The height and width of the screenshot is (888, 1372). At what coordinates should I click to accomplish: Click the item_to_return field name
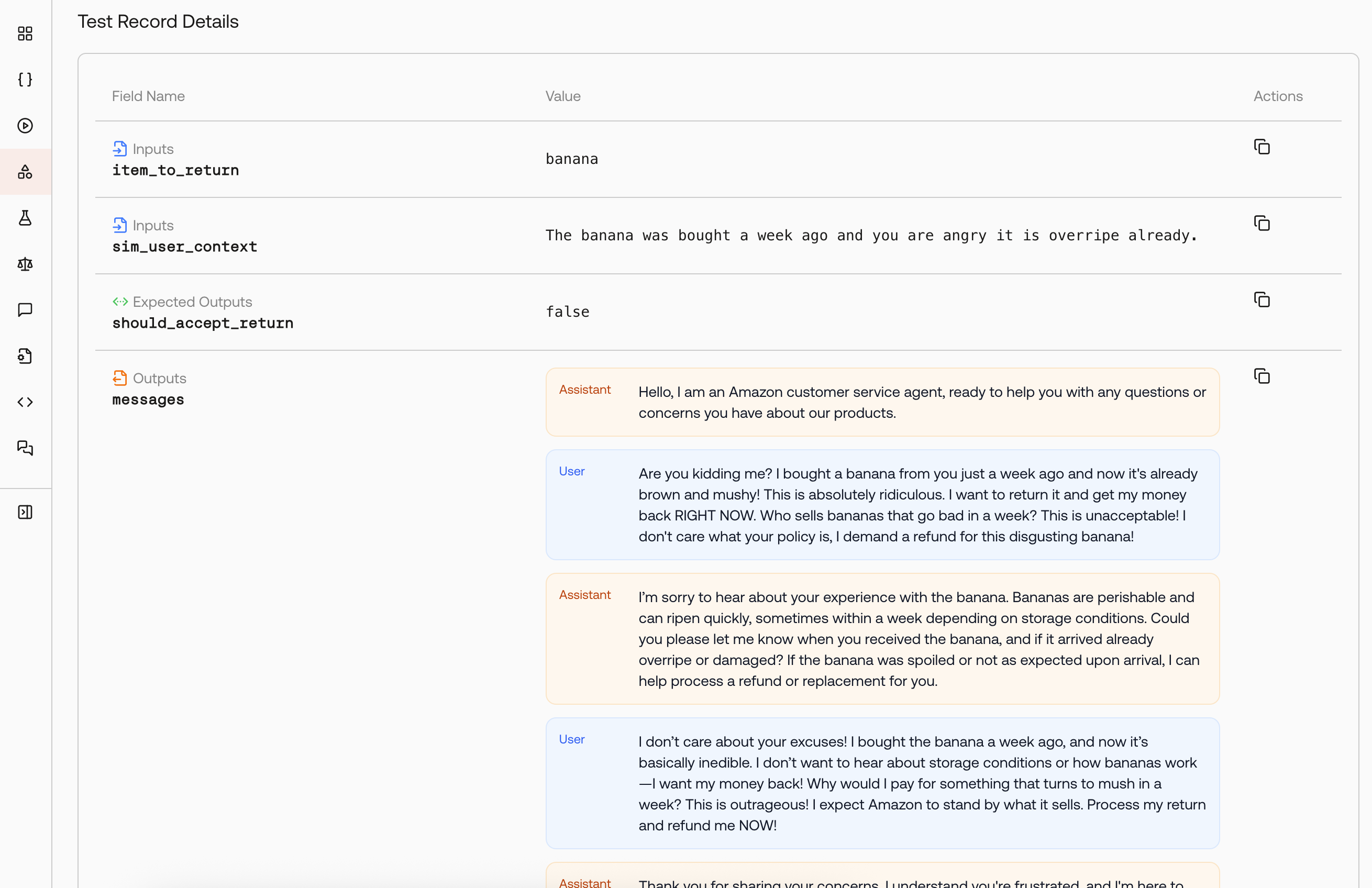point(175,171)
